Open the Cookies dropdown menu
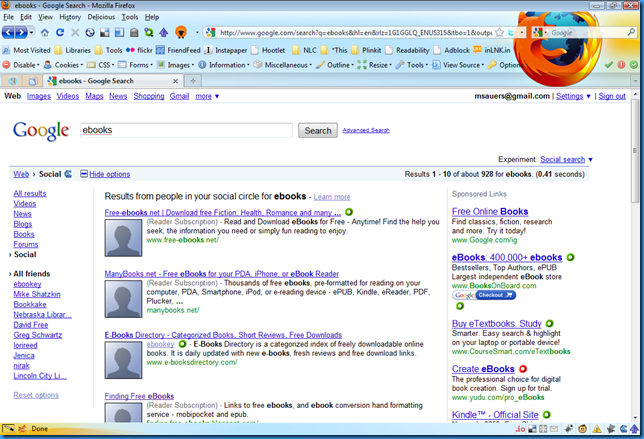 pyautogui.click(x=63, y=65)
